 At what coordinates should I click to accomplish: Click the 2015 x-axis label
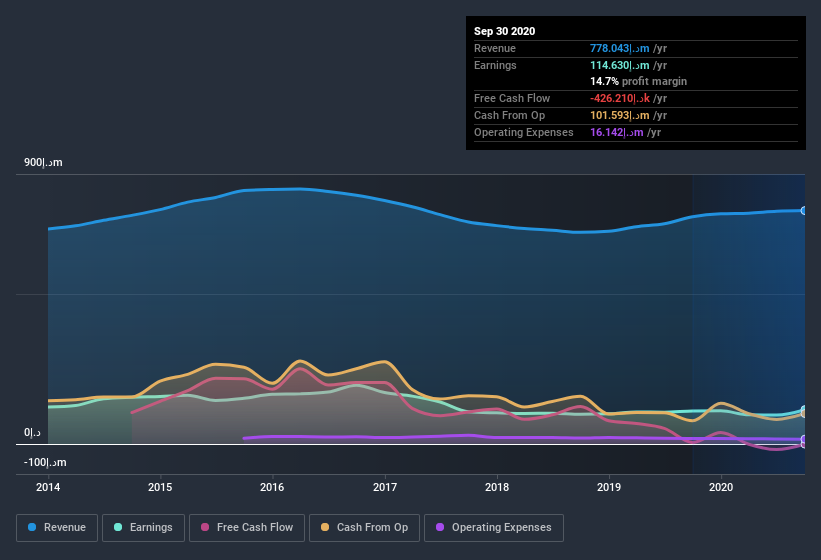point(160,487)
